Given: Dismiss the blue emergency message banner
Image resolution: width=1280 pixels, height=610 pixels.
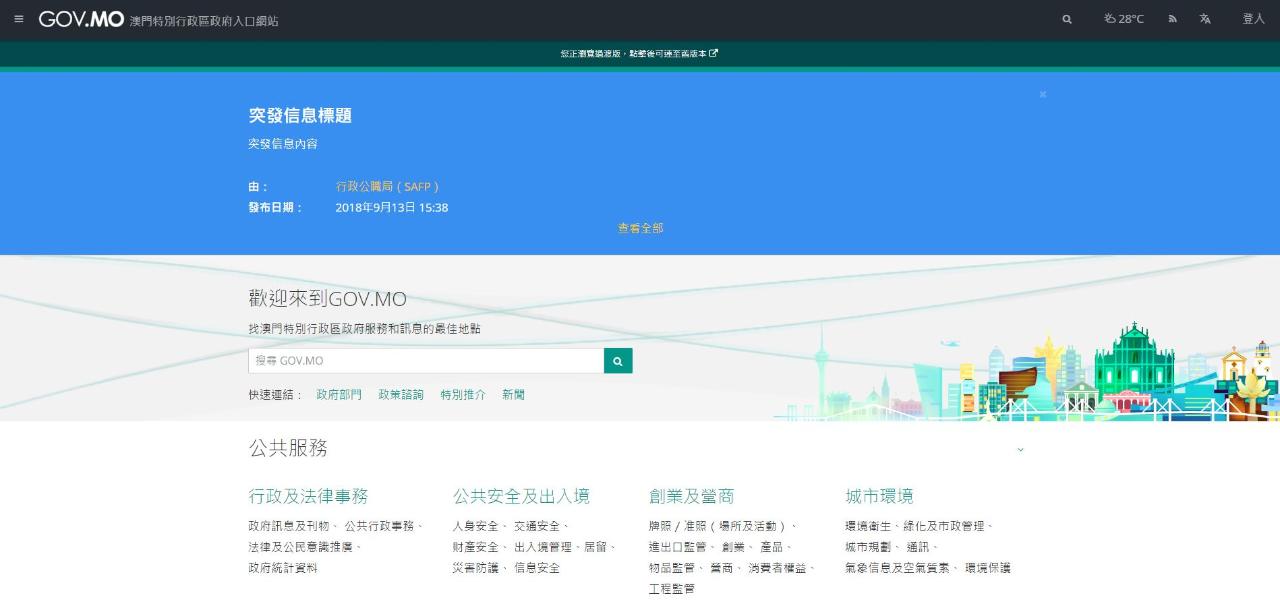Looking at the screenshot, I should click(1042, 94).
